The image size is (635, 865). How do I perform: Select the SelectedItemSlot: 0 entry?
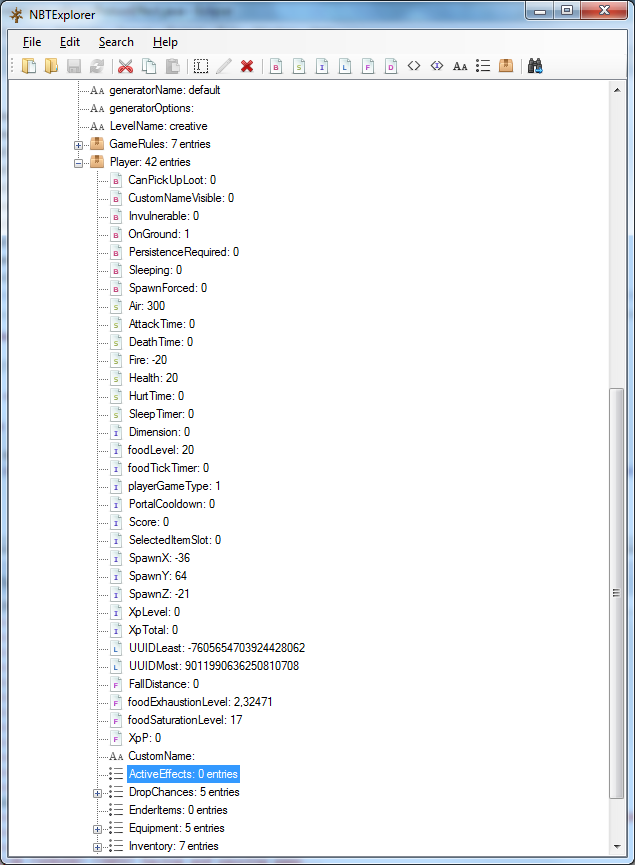(x=175, y=540)
